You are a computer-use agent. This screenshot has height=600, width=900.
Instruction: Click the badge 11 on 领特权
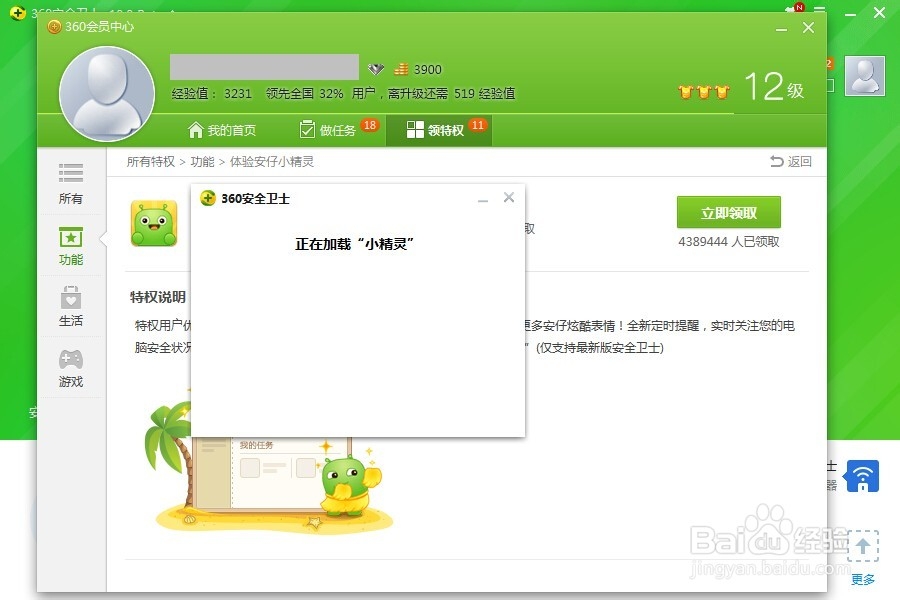(478, 125)
